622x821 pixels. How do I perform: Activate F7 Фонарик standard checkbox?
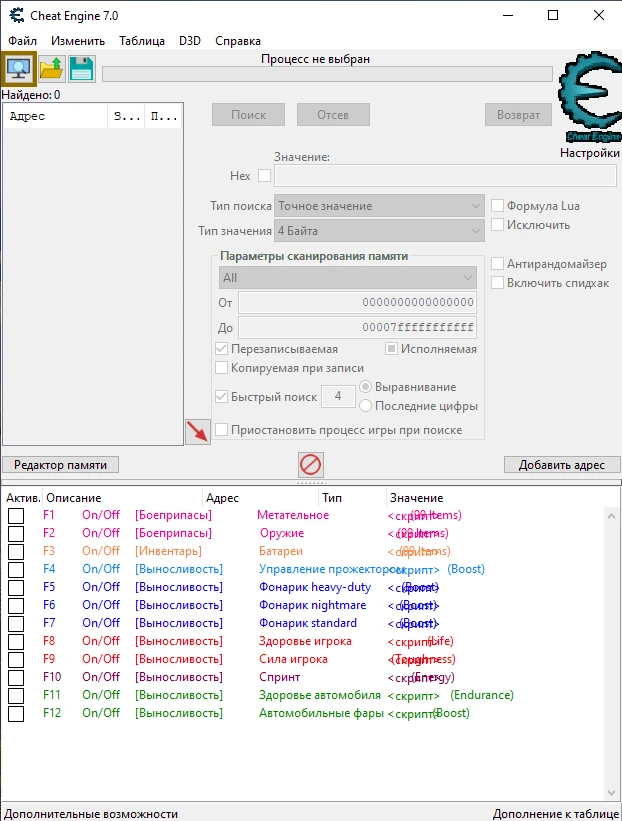click(16, 624)
